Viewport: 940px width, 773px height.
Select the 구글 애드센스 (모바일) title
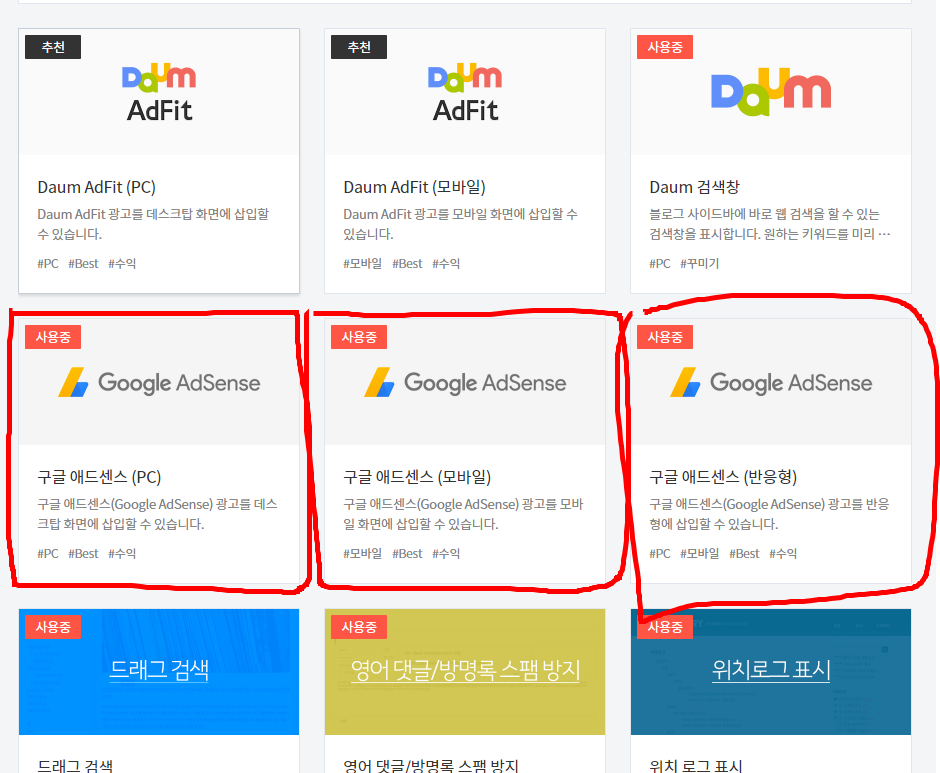[x=417, y=477]
